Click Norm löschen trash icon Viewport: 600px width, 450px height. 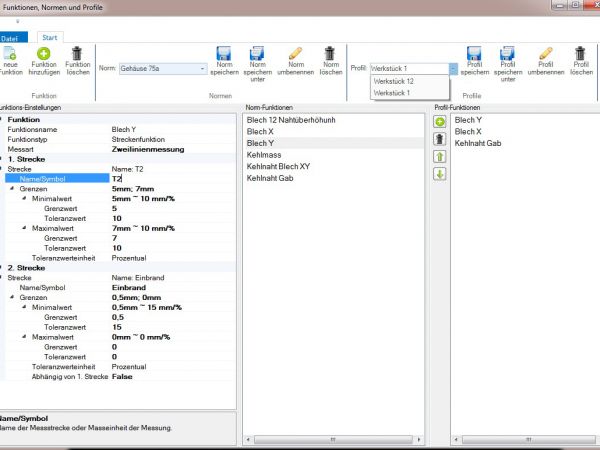tap(330, 54)
